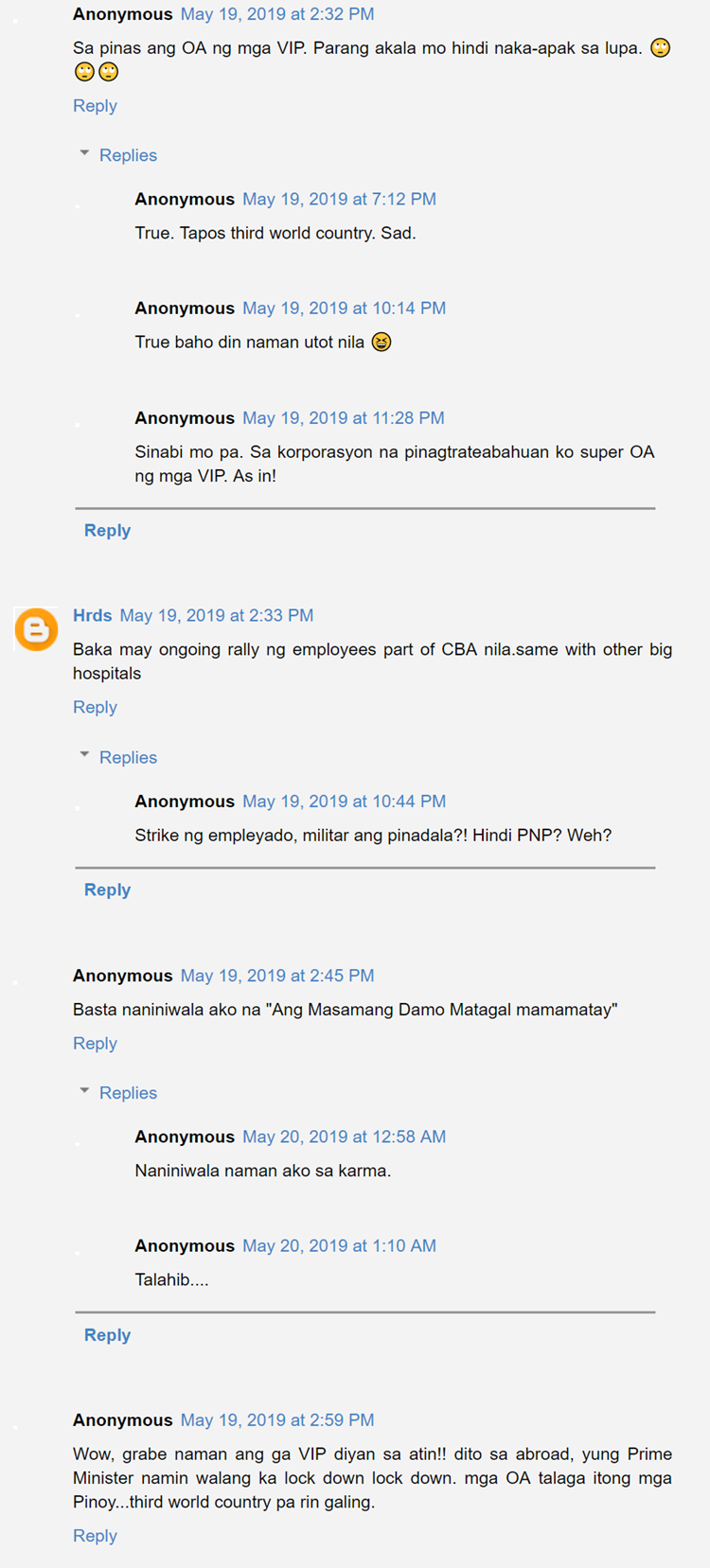Screen dimensions: 710x1568
Task: Reply to the 'Masamang Damo' comment
Action: tap(95, 1043)
